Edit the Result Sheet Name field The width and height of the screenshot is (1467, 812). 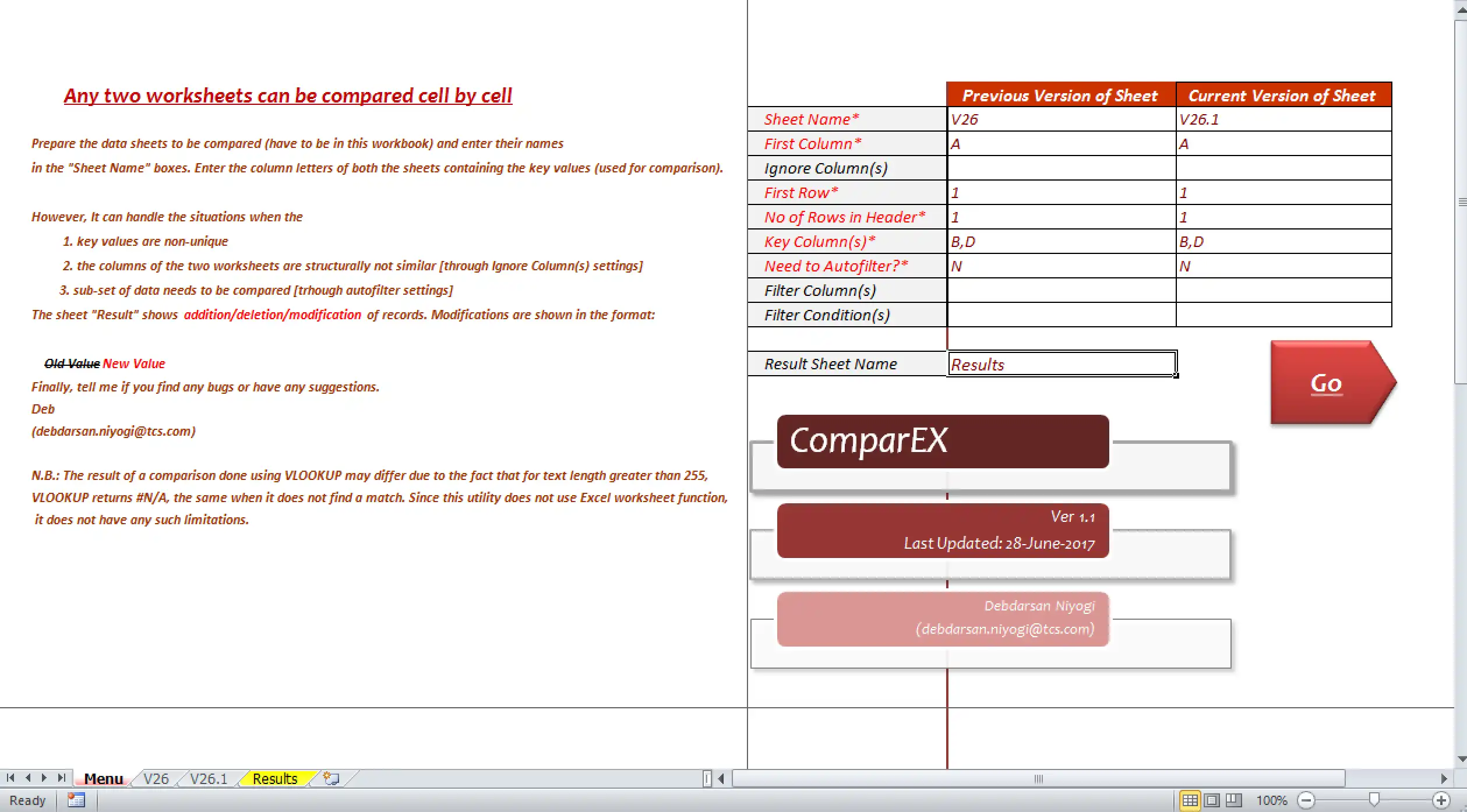click(x=1062, y=364)
